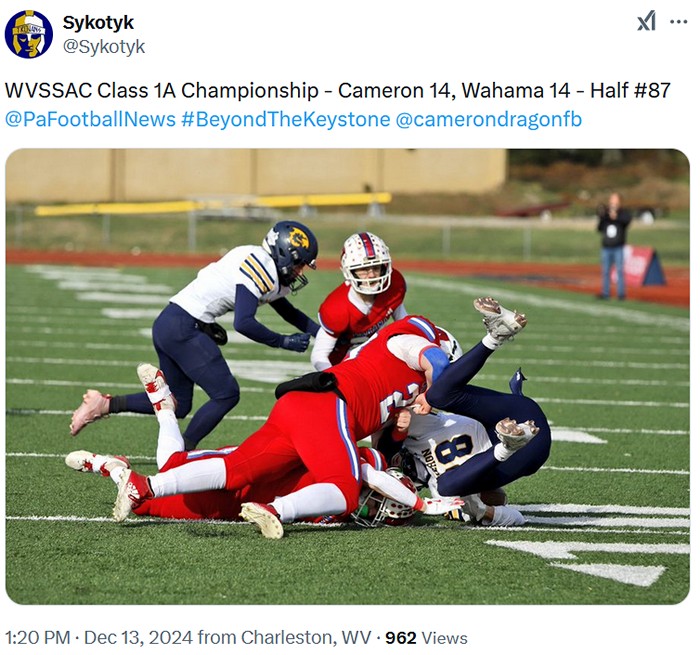Click the 962 Views counter

426,638
